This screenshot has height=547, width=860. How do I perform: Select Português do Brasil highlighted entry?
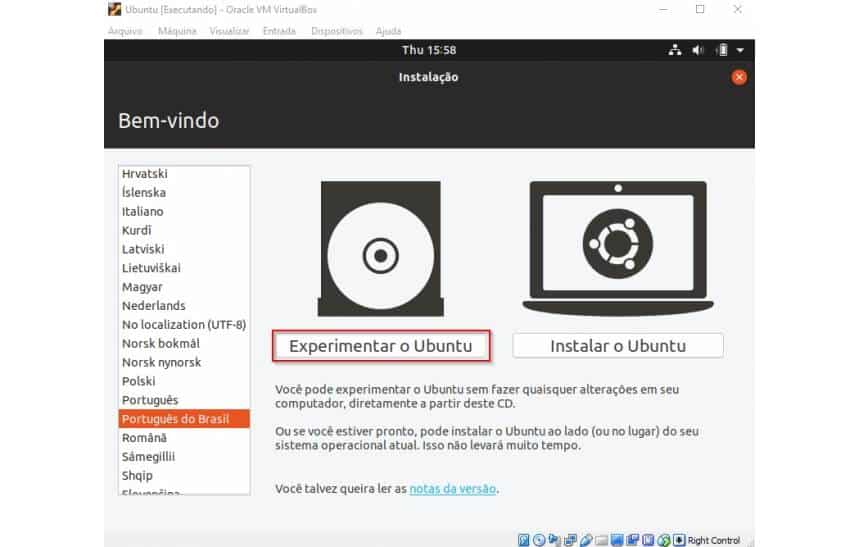click(x=184, y=419)
